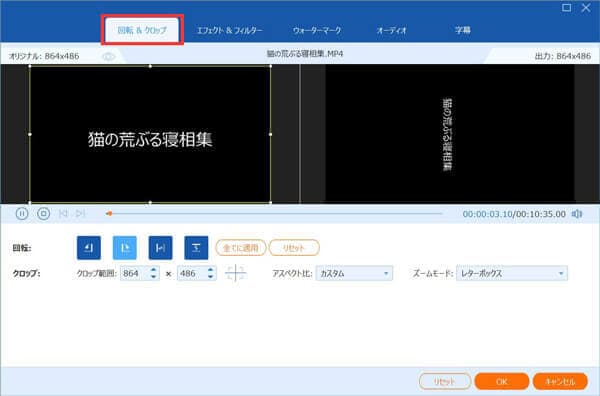Toggle the original preview eye icon
Viewport: 600px width, 396px height.
click(109, 57)
